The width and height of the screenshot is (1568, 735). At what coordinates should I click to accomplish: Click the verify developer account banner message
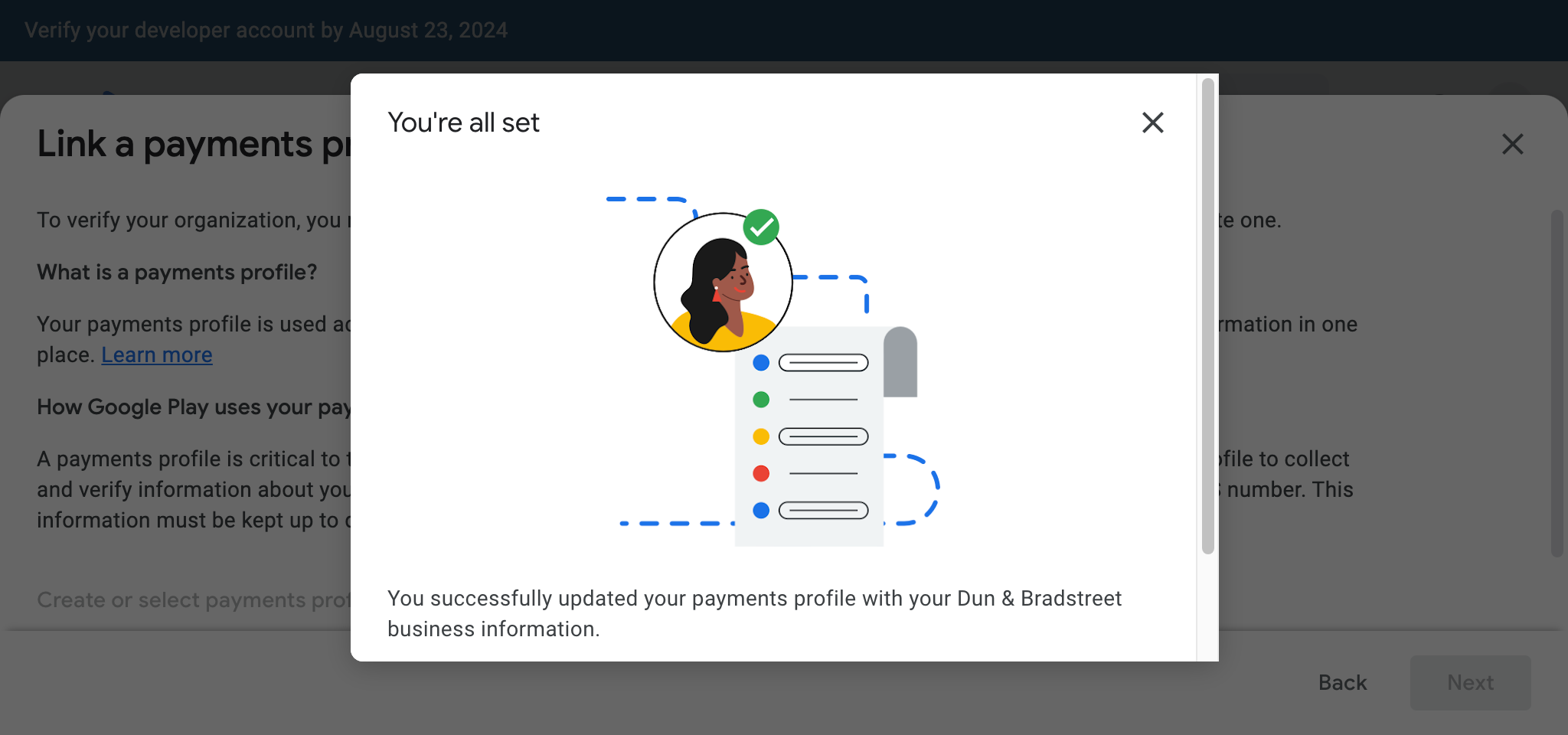(266, 30)
